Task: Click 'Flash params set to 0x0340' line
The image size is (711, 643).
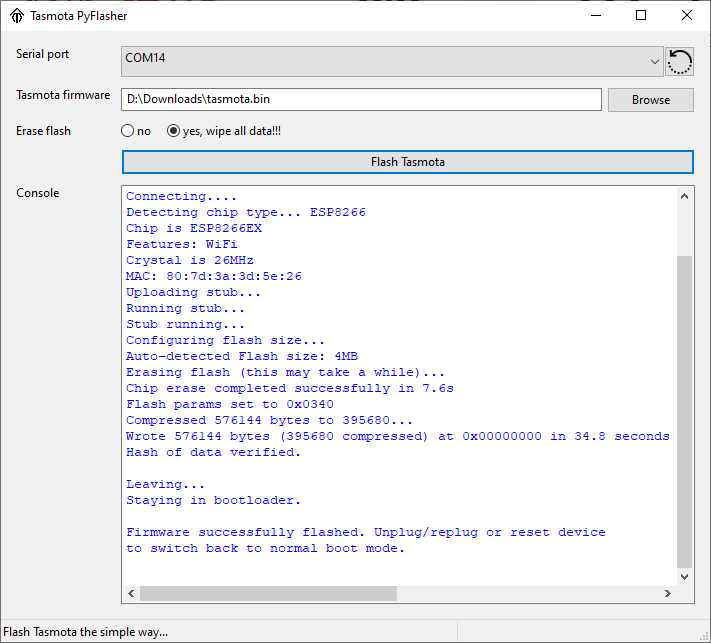Action: click(230, 404)
